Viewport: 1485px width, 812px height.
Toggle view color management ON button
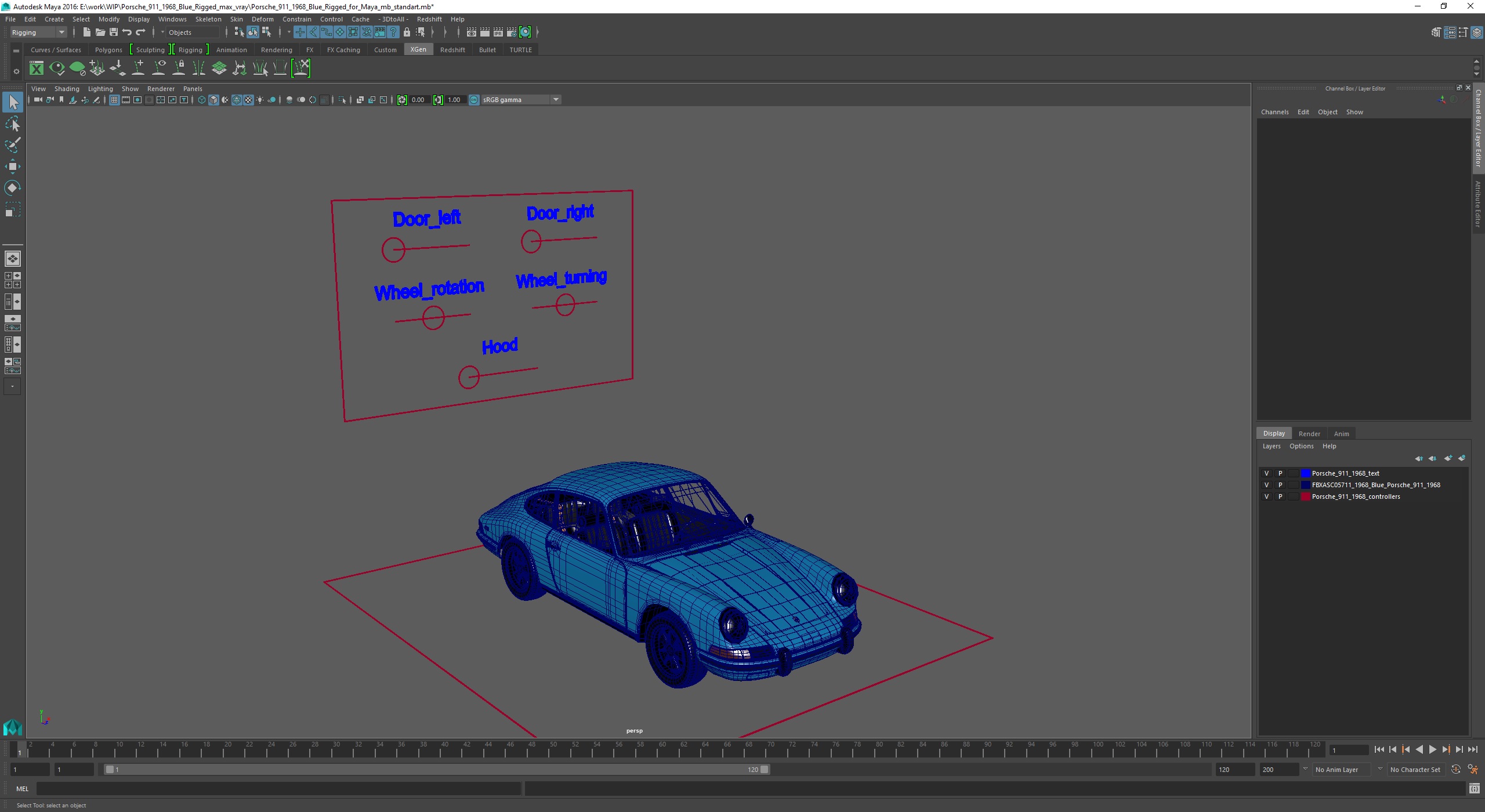(474, 100)
